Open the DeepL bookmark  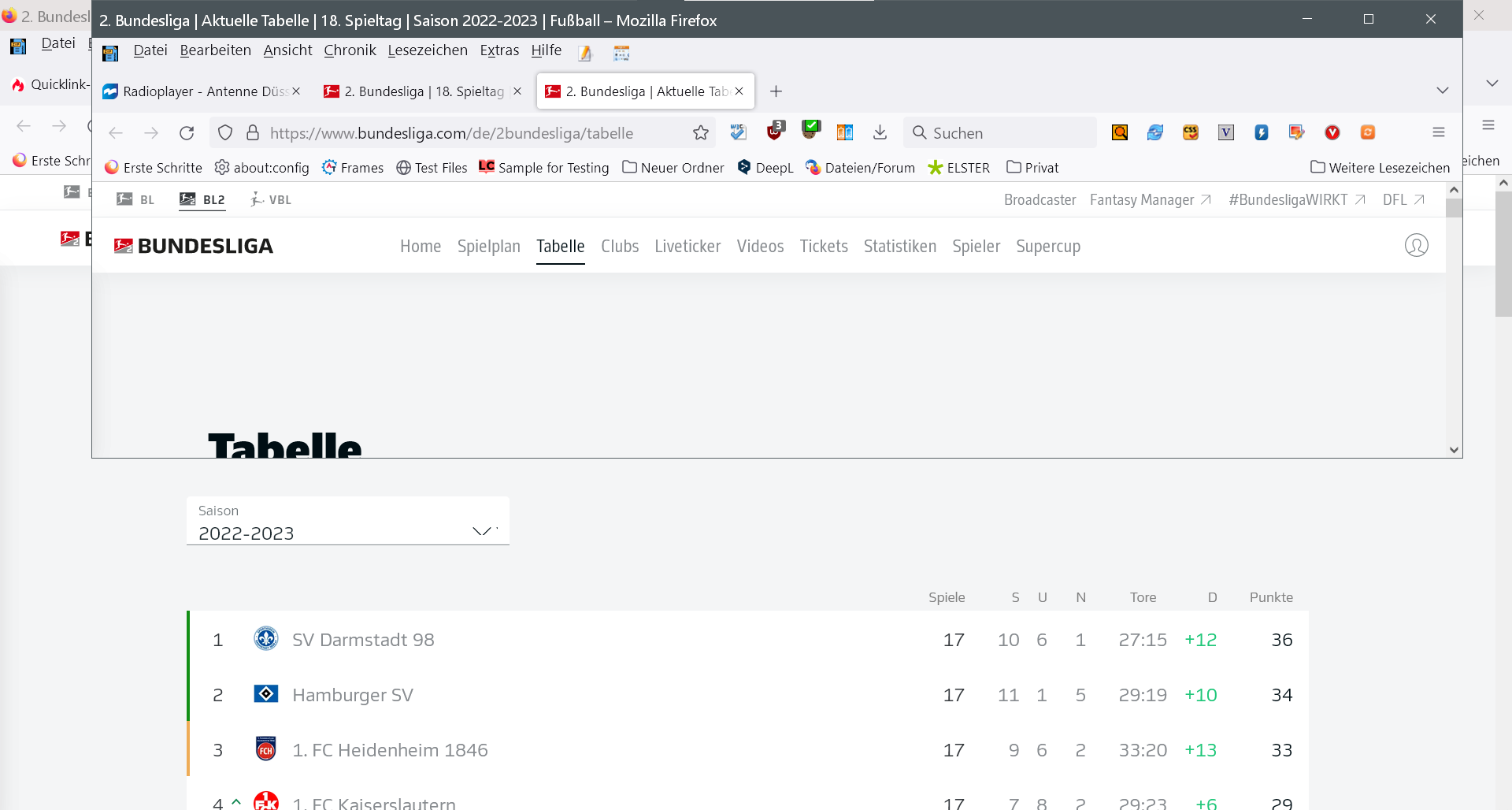click(x=765, y=168)
